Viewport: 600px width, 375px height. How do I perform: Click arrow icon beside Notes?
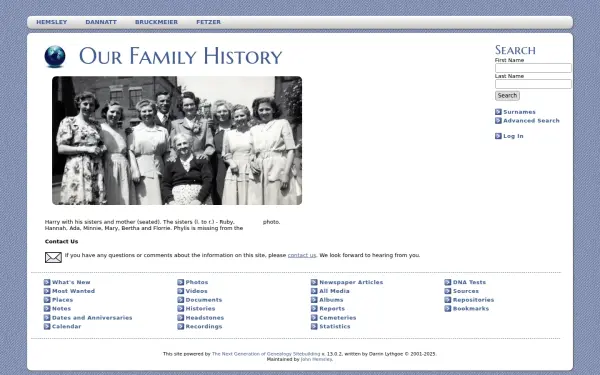coord(47,309)
